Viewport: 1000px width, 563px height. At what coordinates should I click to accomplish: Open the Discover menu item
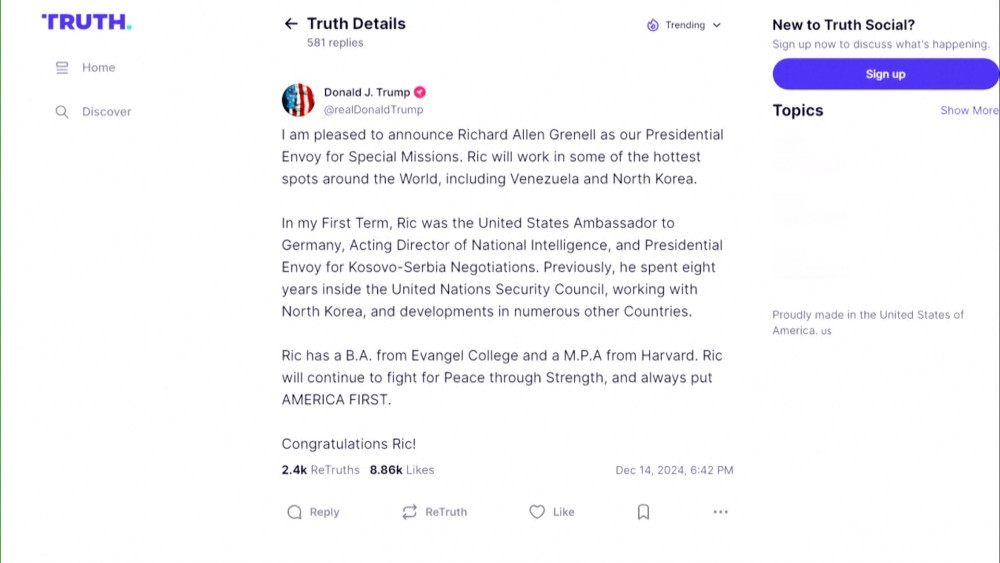(x=106, y=112)
